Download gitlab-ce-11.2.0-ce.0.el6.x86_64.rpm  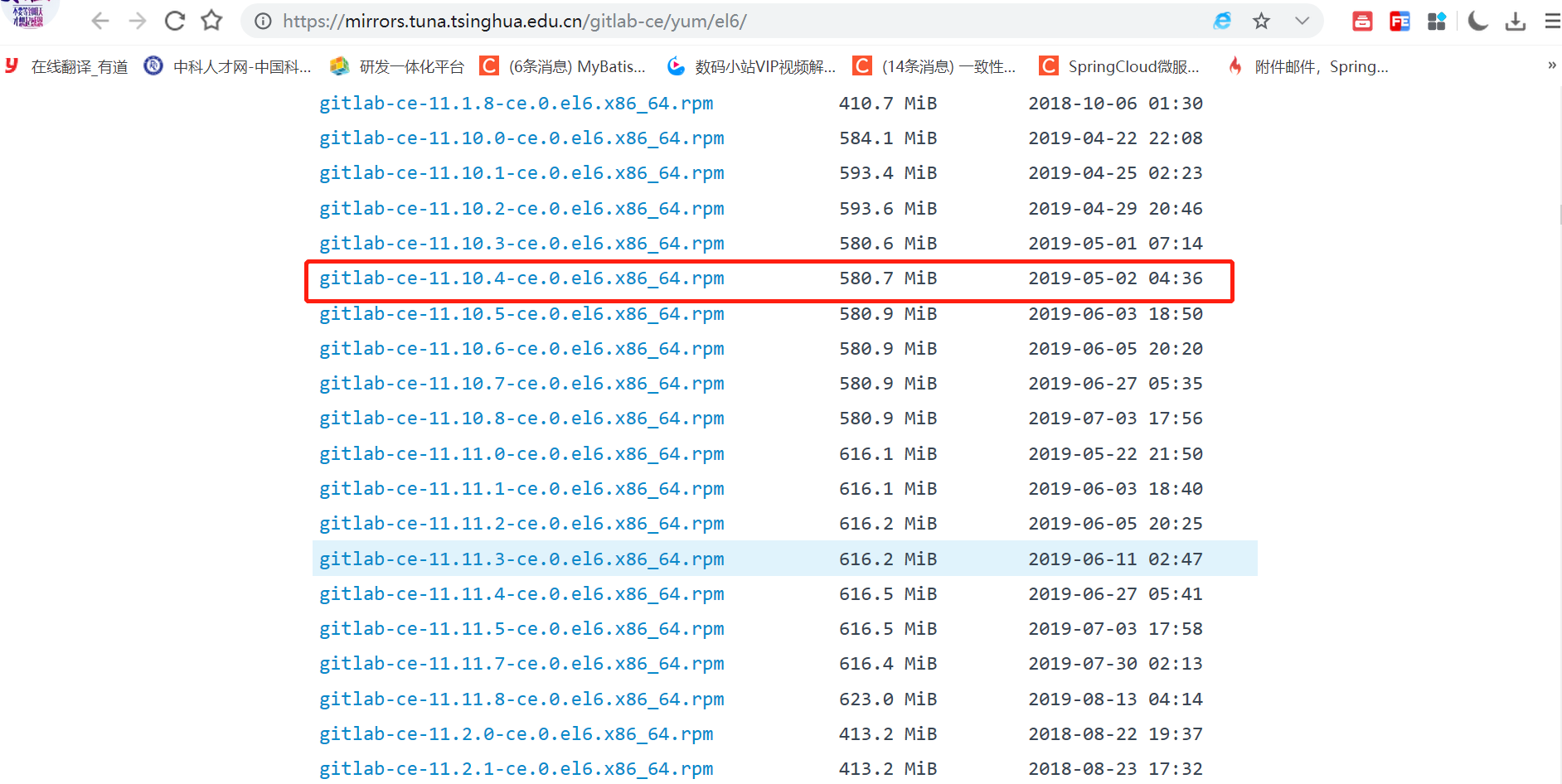(517, 734)
